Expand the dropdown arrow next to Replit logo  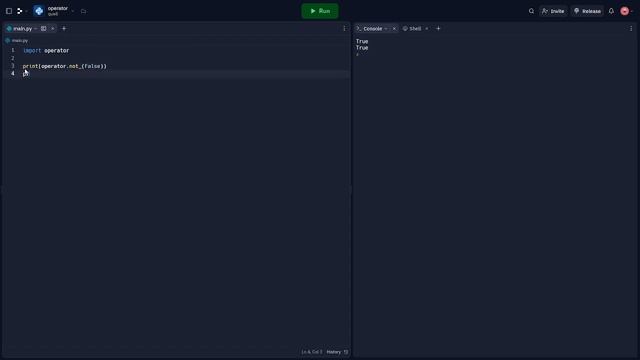(26, 11)
